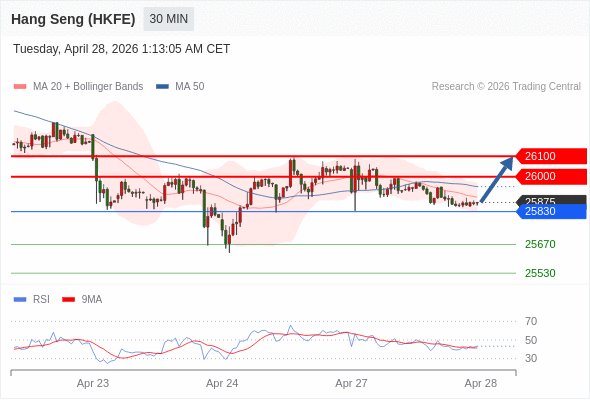Click the 26100 red resistance label
Viewport: 590px width, 400px height.
[550, 156]
